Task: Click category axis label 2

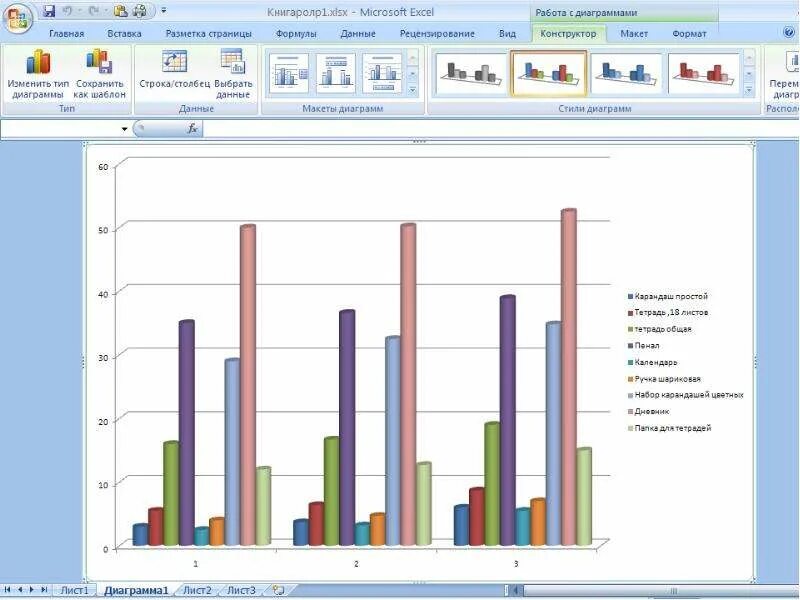Action: pyautogui.click(x=356, y=564)
